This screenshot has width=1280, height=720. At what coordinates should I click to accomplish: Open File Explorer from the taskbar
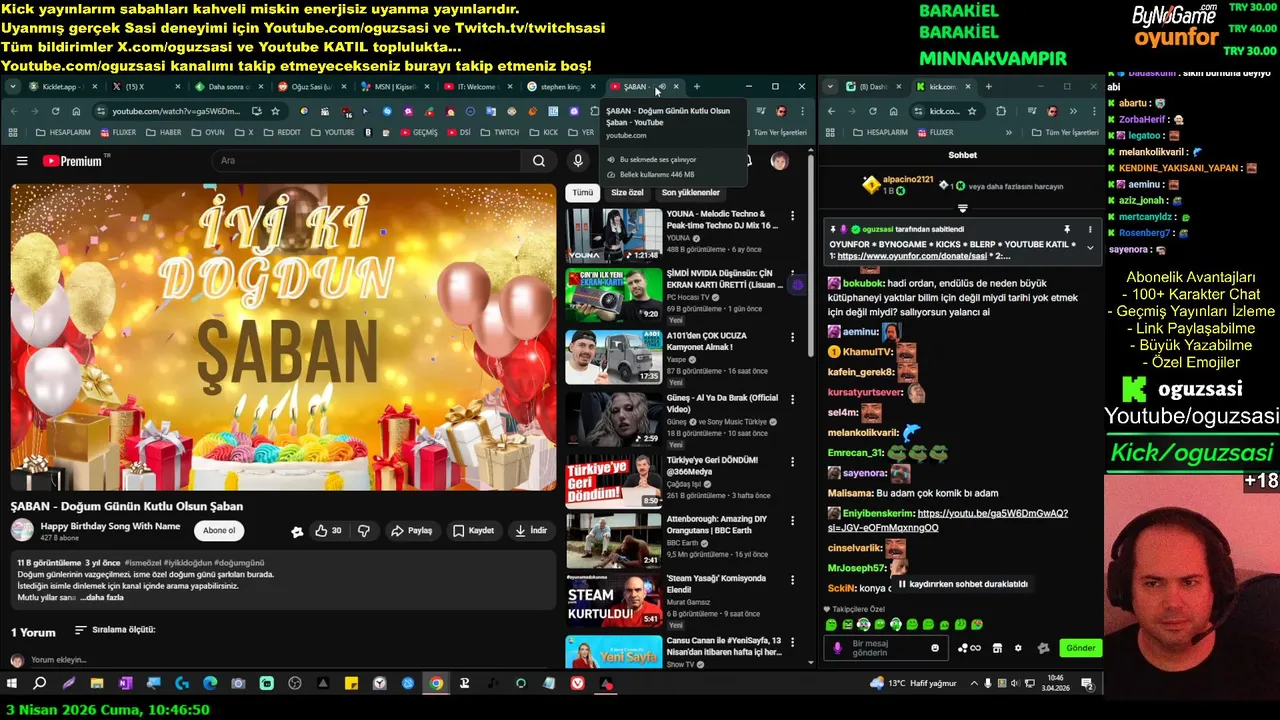[97, 684]
